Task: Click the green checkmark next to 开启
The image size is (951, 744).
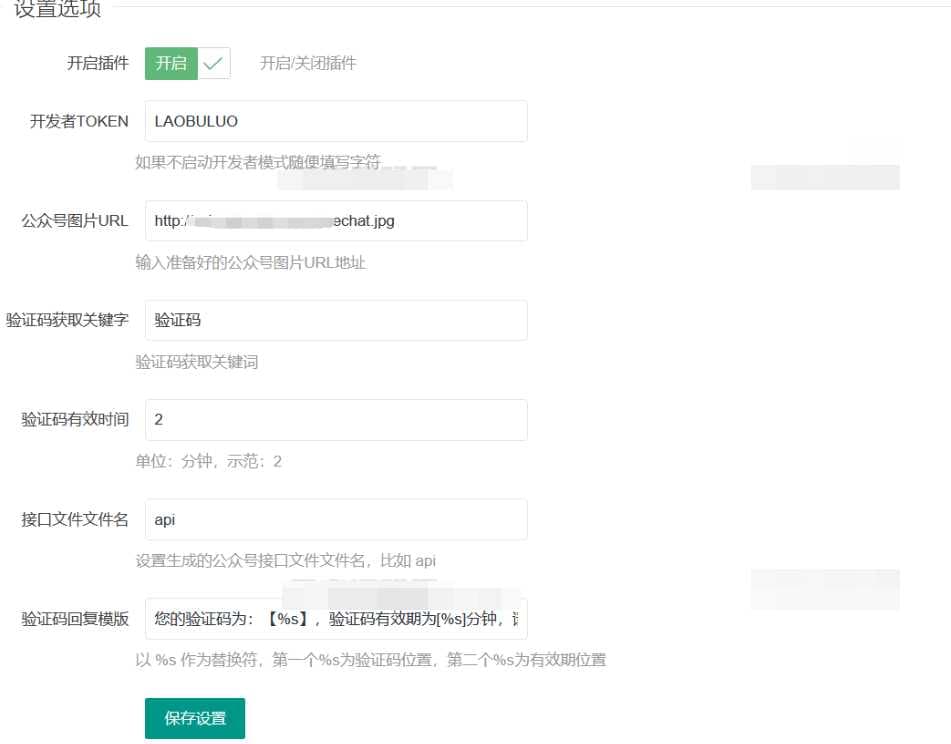Action: (211, 62)
